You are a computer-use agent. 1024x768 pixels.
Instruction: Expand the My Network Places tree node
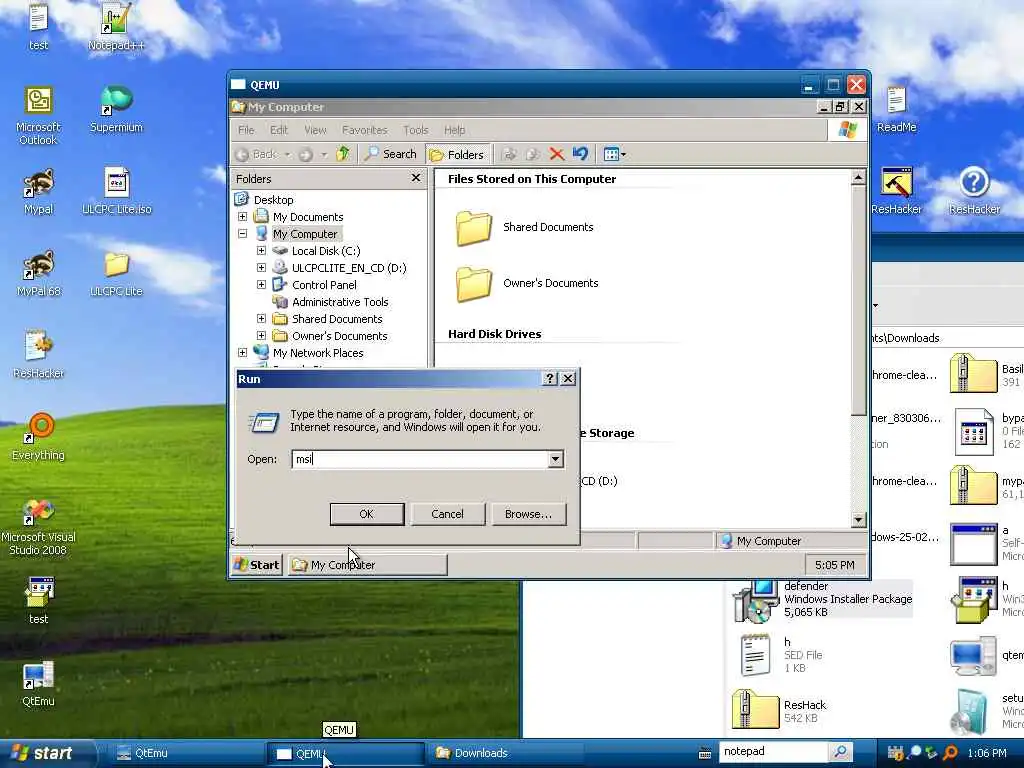[242, 352]
